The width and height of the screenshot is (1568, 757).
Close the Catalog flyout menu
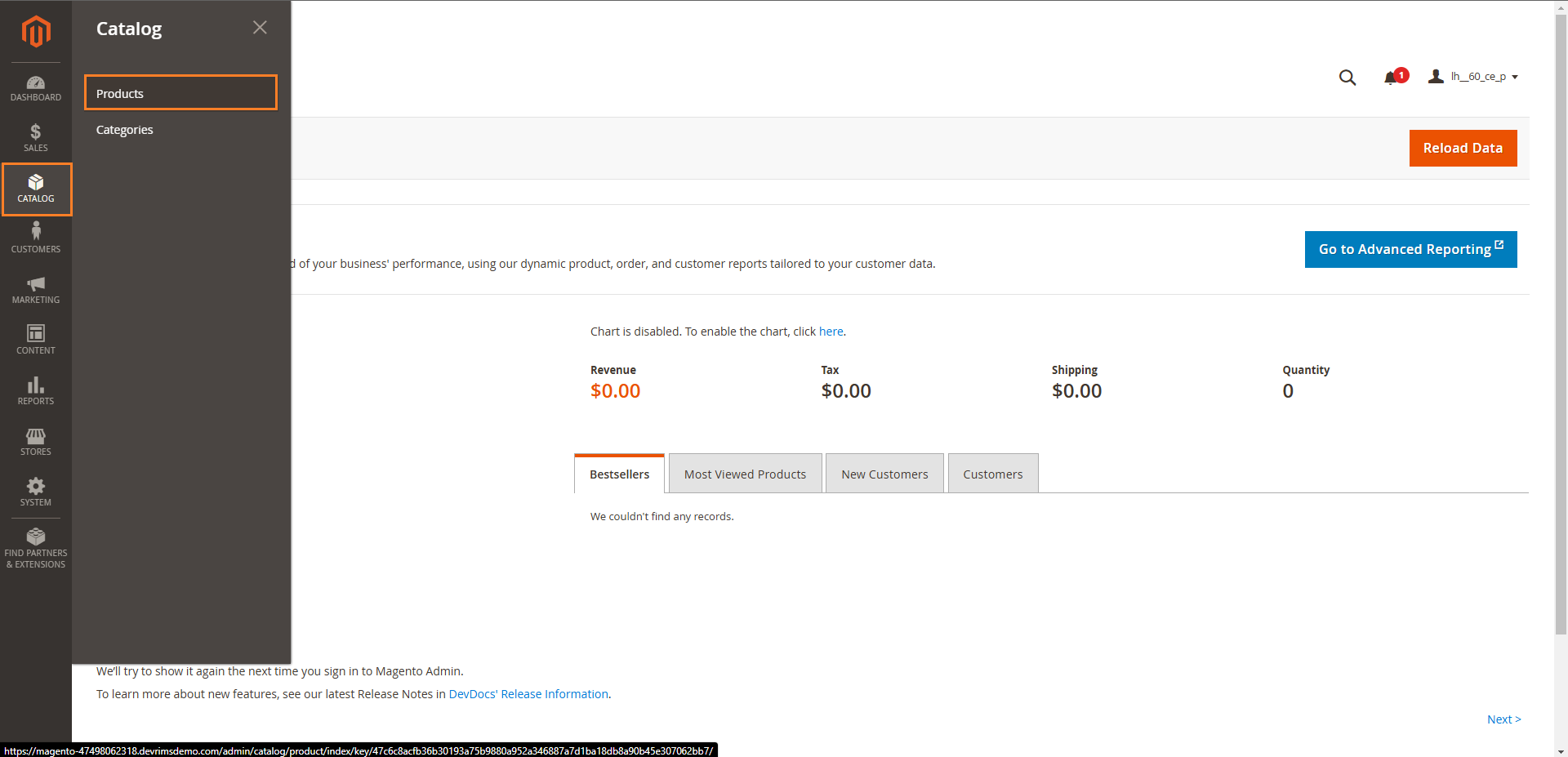260,27
